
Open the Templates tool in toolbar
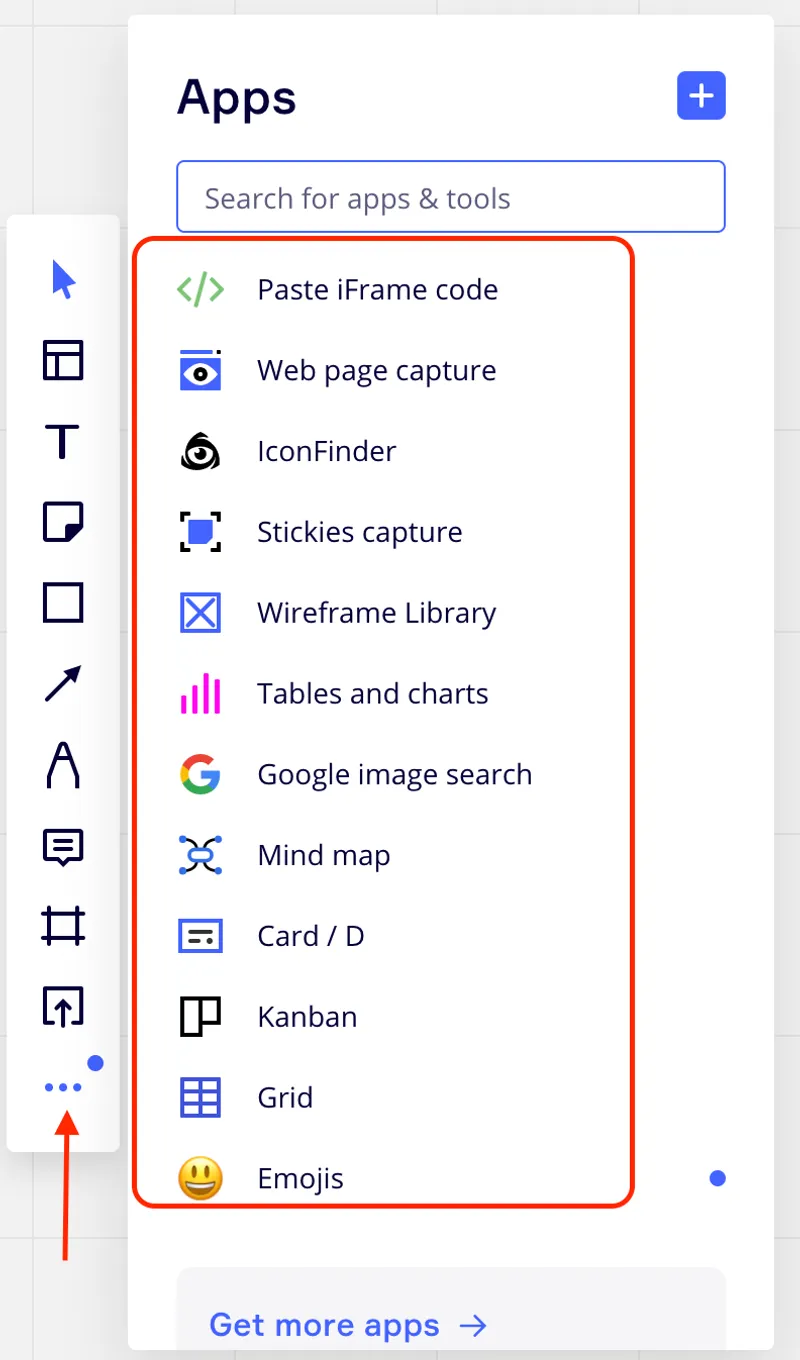click(63, 360)
